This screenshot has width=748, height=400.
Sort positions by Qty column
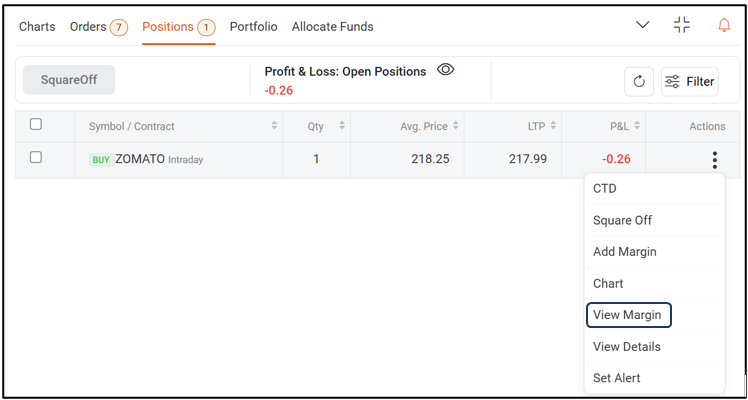[x=342, y=126]
